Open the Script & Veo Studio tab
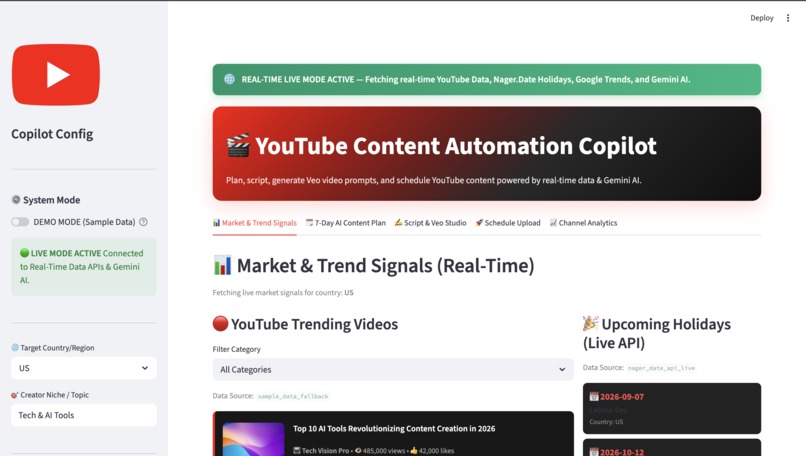Image resolution: width=806 pixels, height=456 pixels. [x=430, y=223]
